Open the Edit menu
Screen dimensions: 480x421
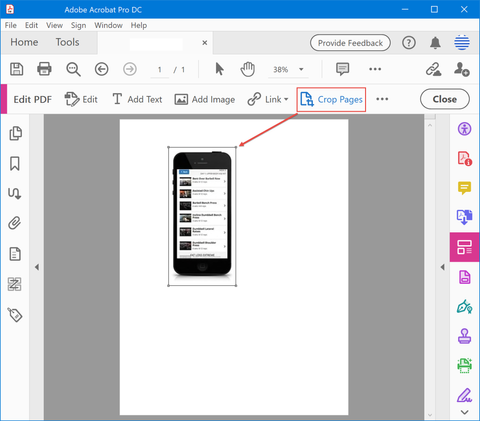(31, 25)
